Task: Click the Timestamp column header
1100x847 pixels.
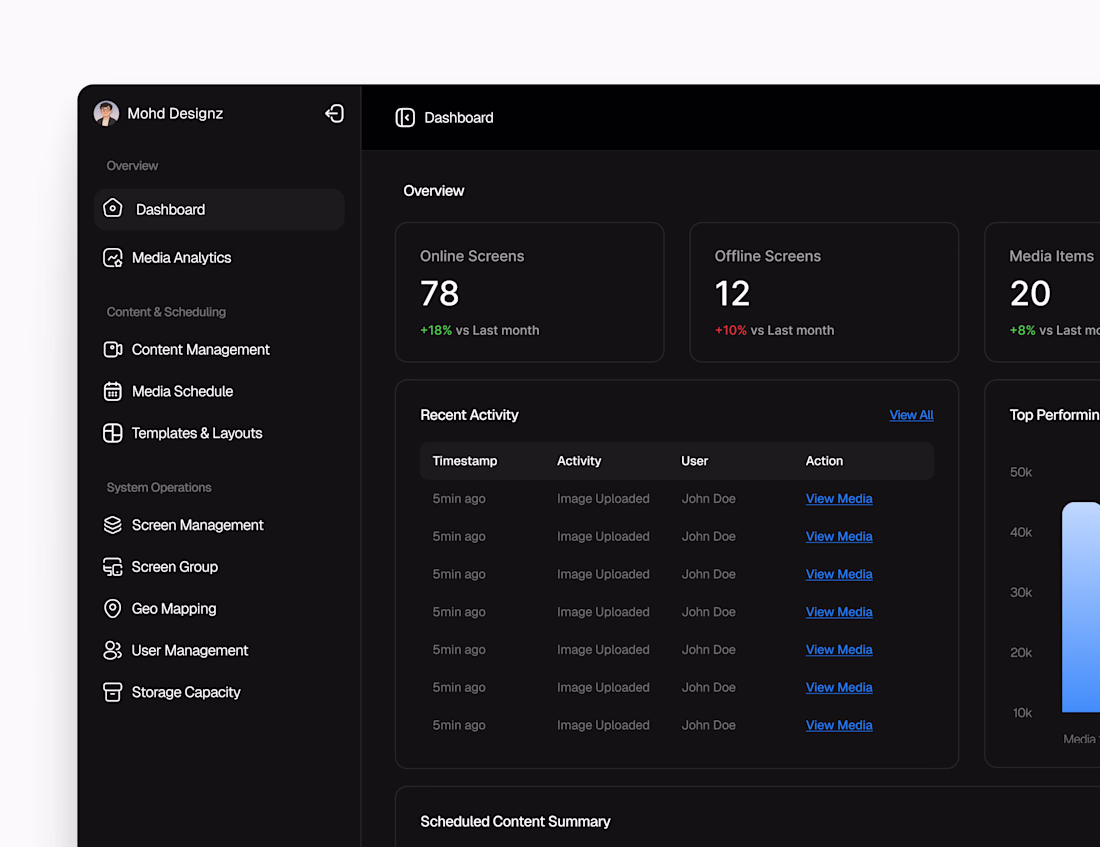Action: click(465, 461)
